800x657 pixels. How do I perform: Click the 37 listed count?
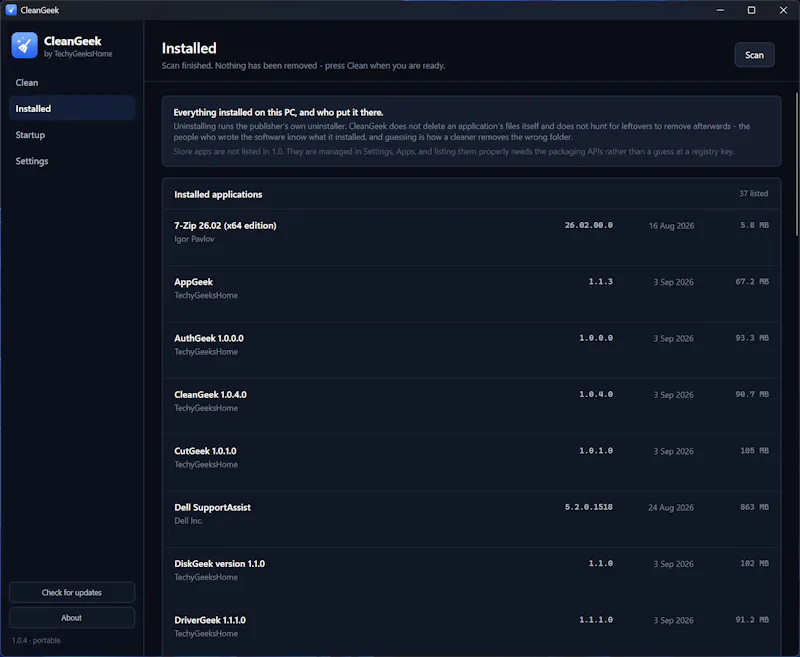[x=754, y=193]
